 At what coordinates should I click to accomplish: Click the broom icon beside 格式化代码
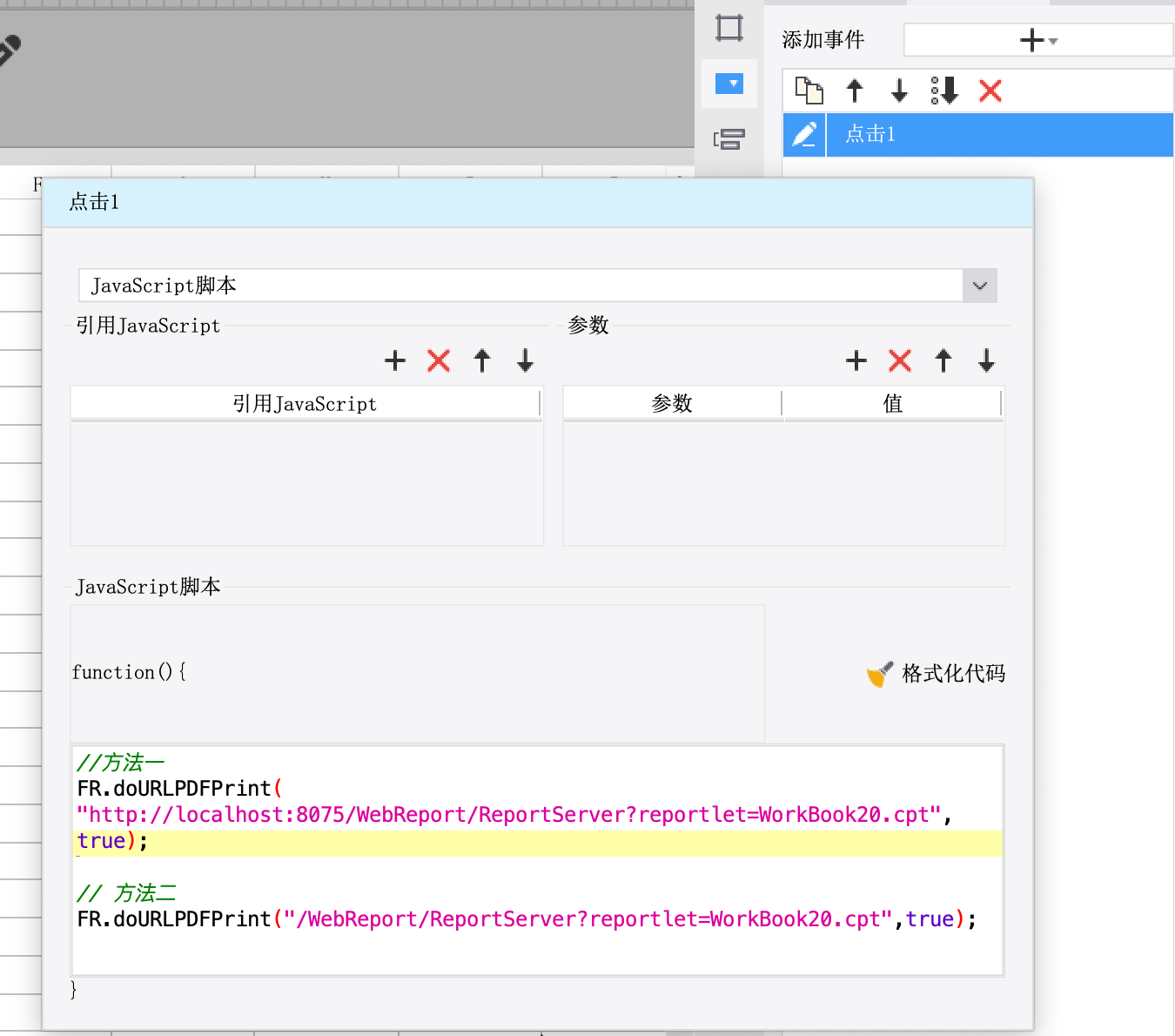[880, 674]
